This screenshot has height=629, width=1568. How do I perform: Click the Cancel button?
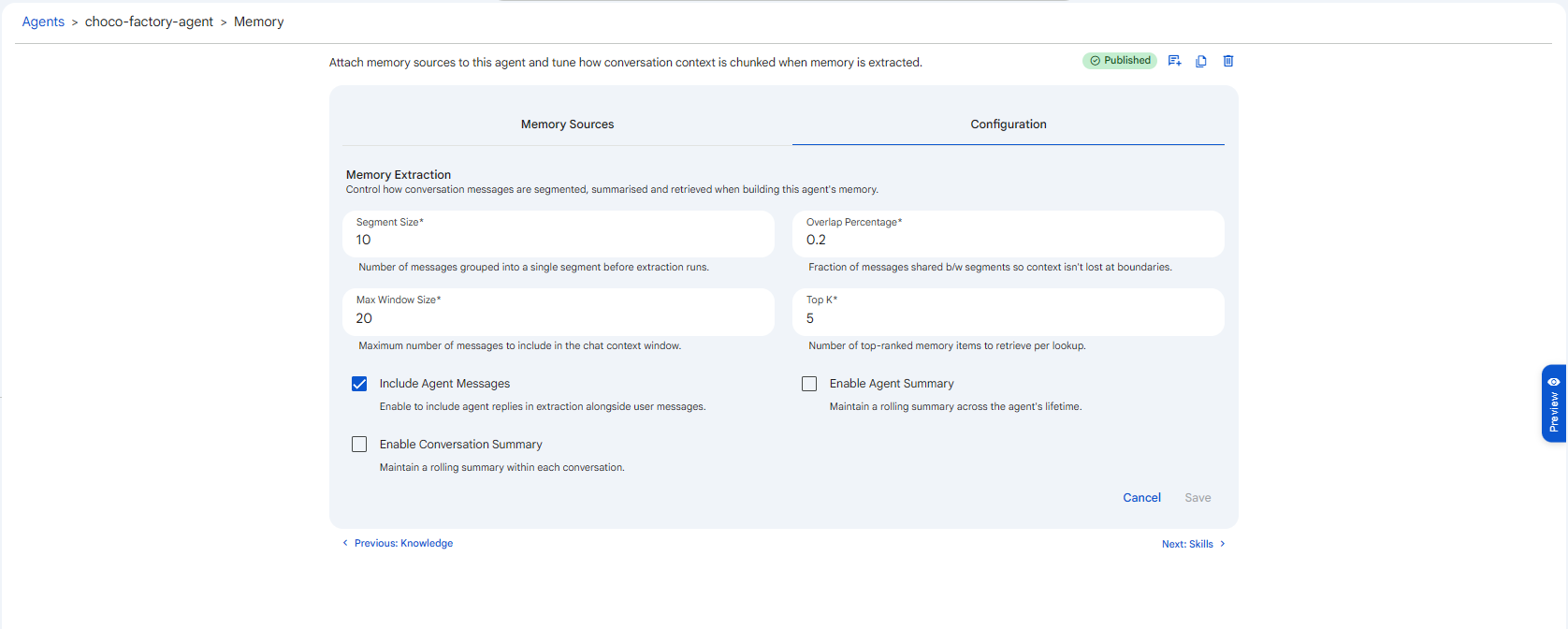(1141, 498)
